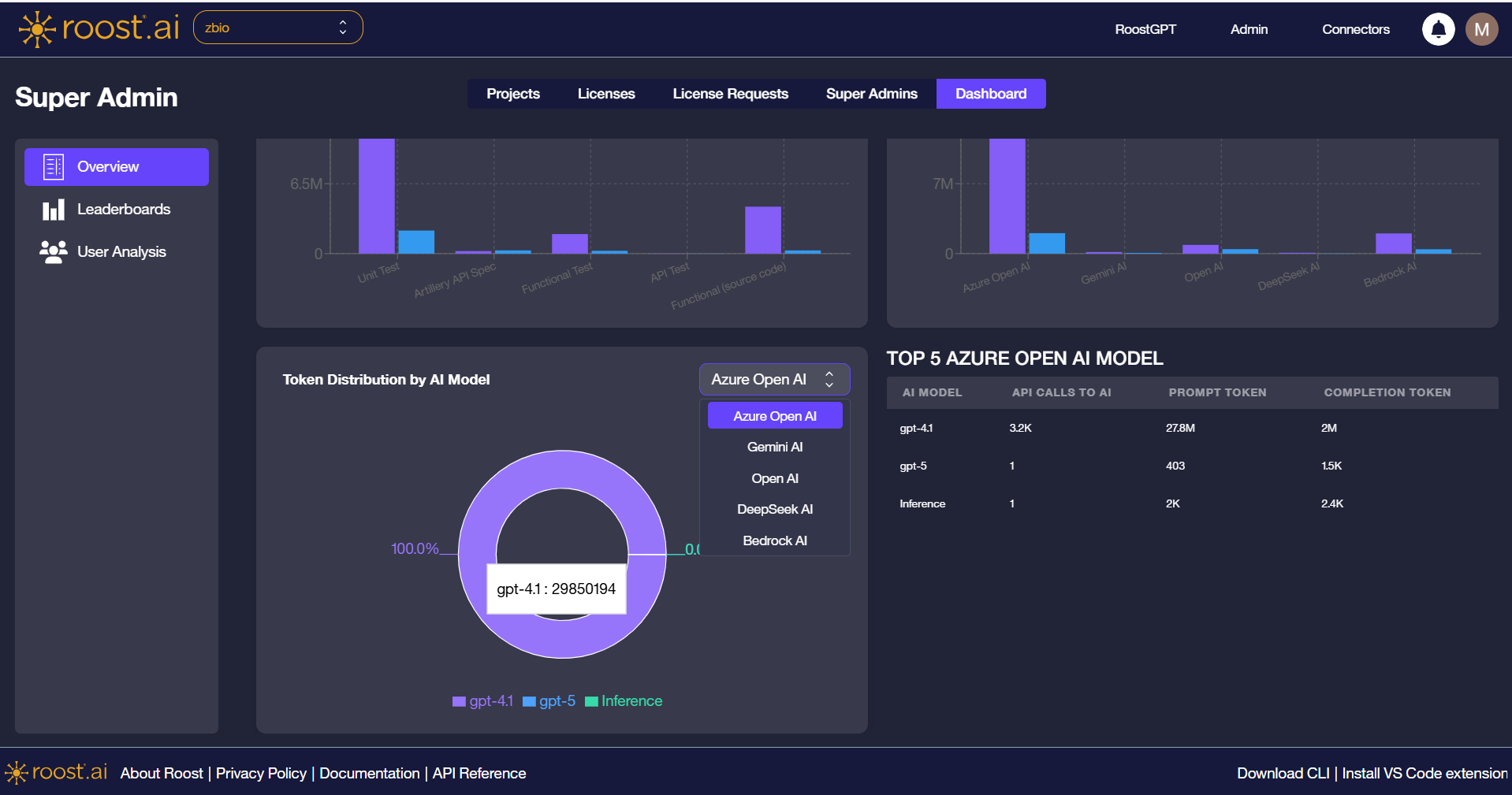Select the Overview sidebar icon

[x=52, y=166]
